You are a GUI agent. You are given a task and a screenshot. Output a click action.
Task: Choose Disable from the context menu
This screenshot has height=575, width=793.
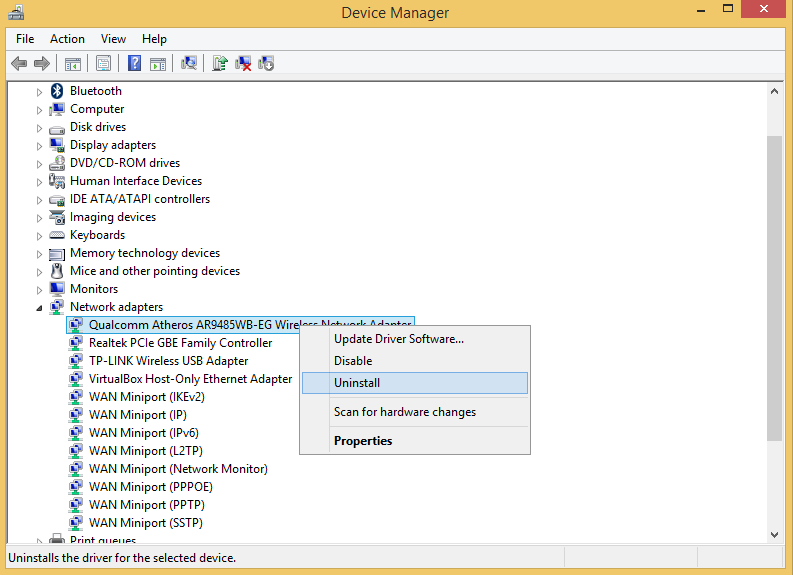point(415,361)
